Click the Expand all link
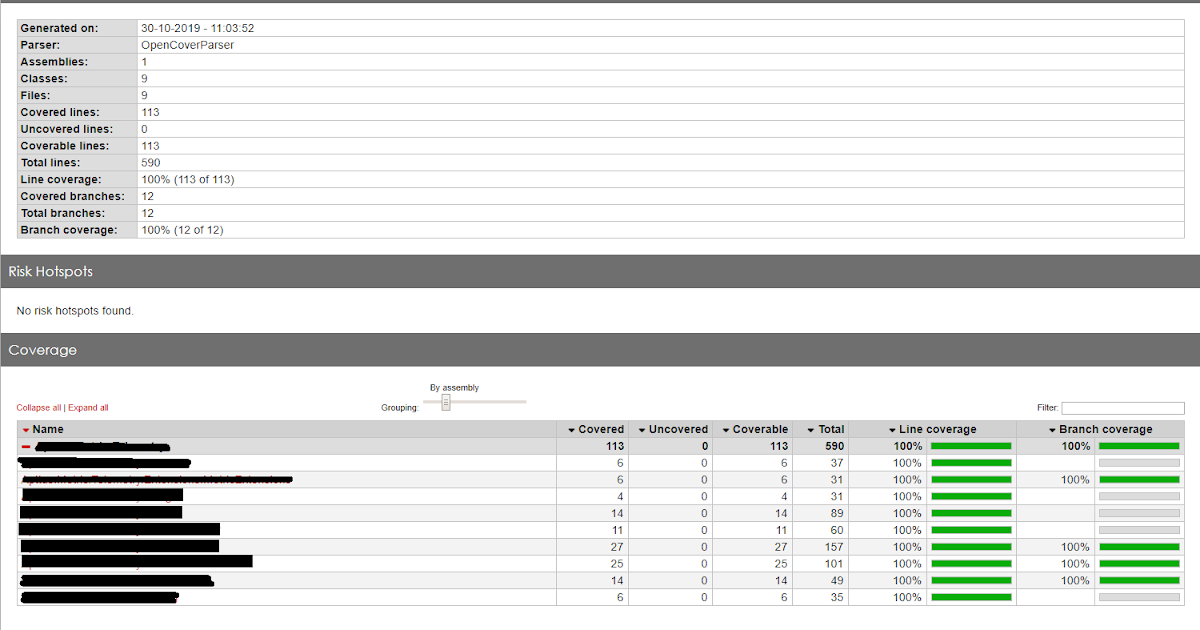 [x=89, y=408]
